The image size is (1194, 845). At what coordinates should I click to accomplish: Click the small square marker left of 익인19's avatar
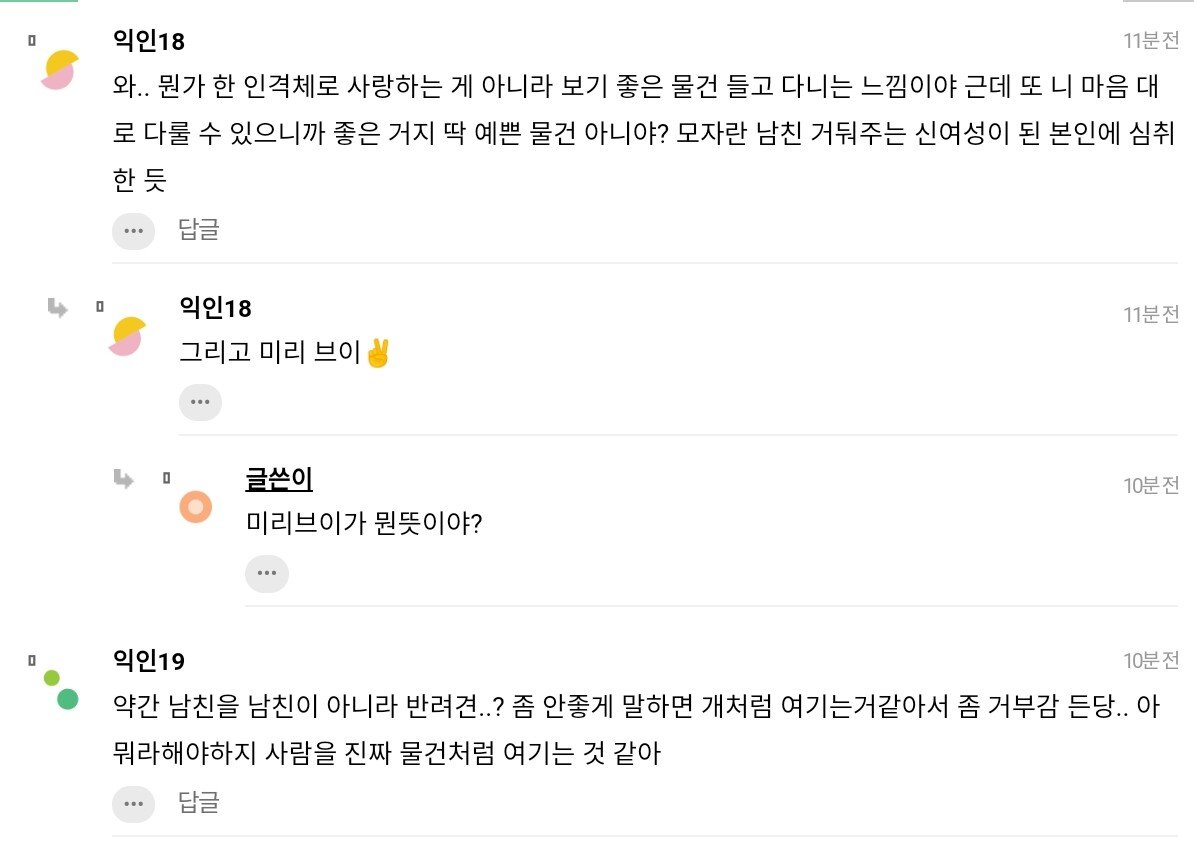pyautogui.click(x=32, y=661)
